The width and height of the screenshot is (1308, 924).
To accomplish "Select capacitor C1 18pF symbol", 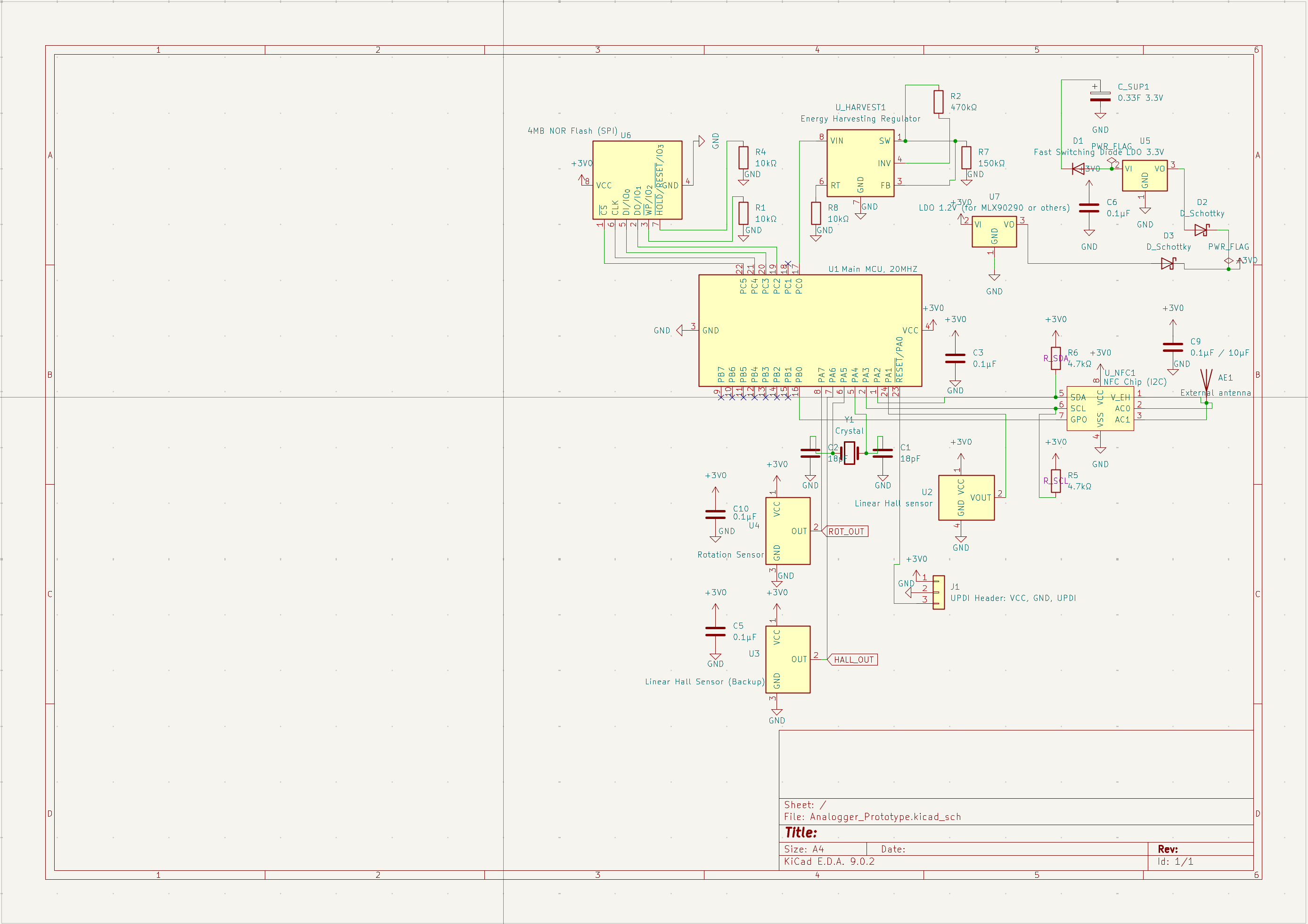I will (883, 453).
